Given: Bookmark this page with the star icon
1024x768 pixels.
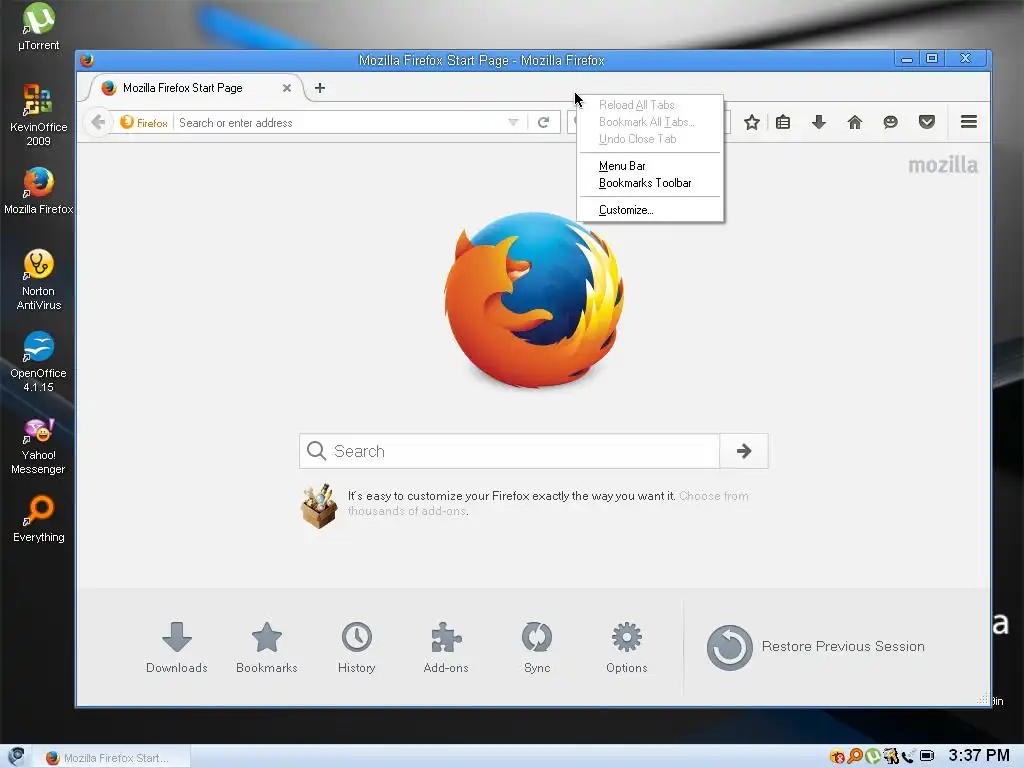Looking at the screenshot, I should pos(752,122).
